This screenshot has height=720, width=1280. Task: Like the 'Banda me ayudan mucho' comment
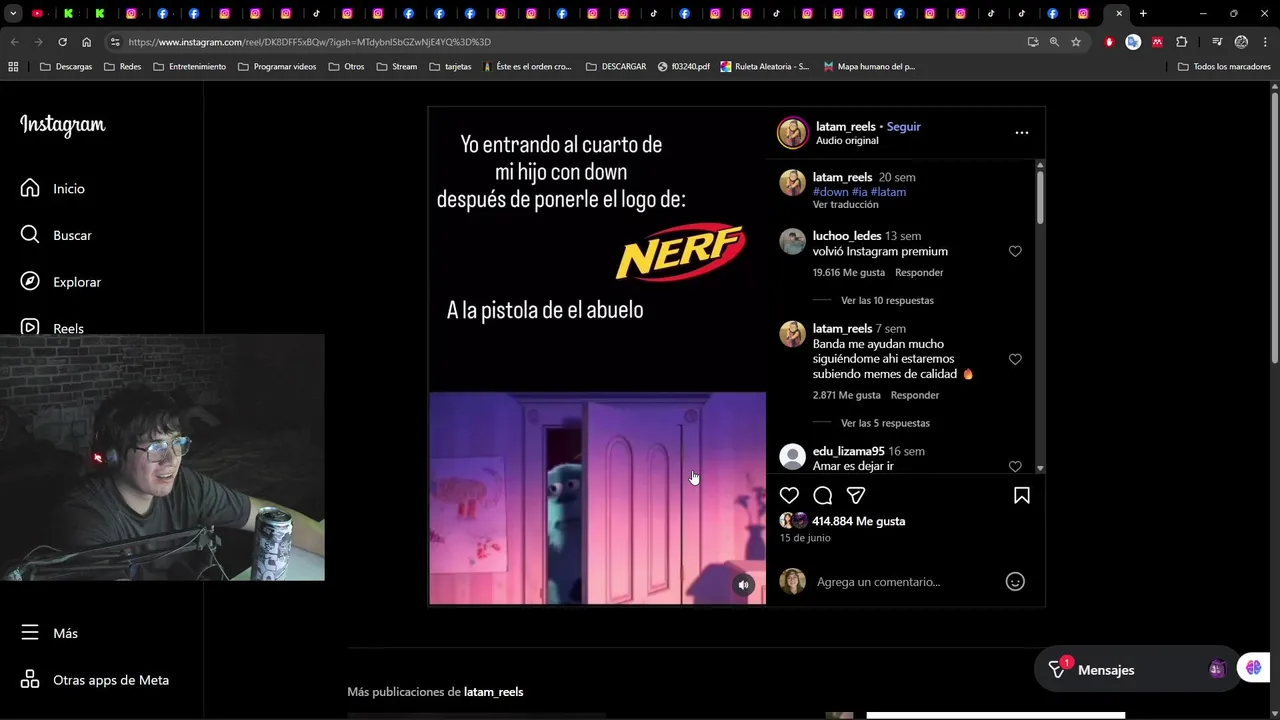[x=1015, y=359]
